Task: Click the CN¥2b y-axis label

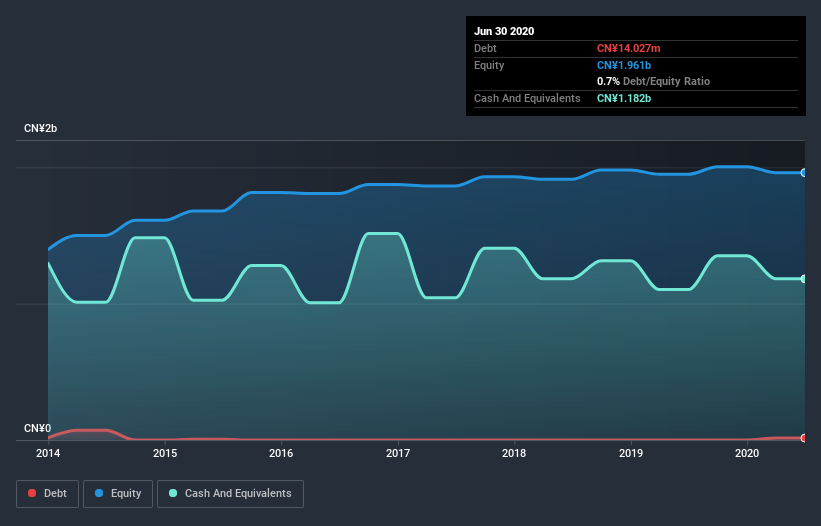Action: (x=40, y=129)
